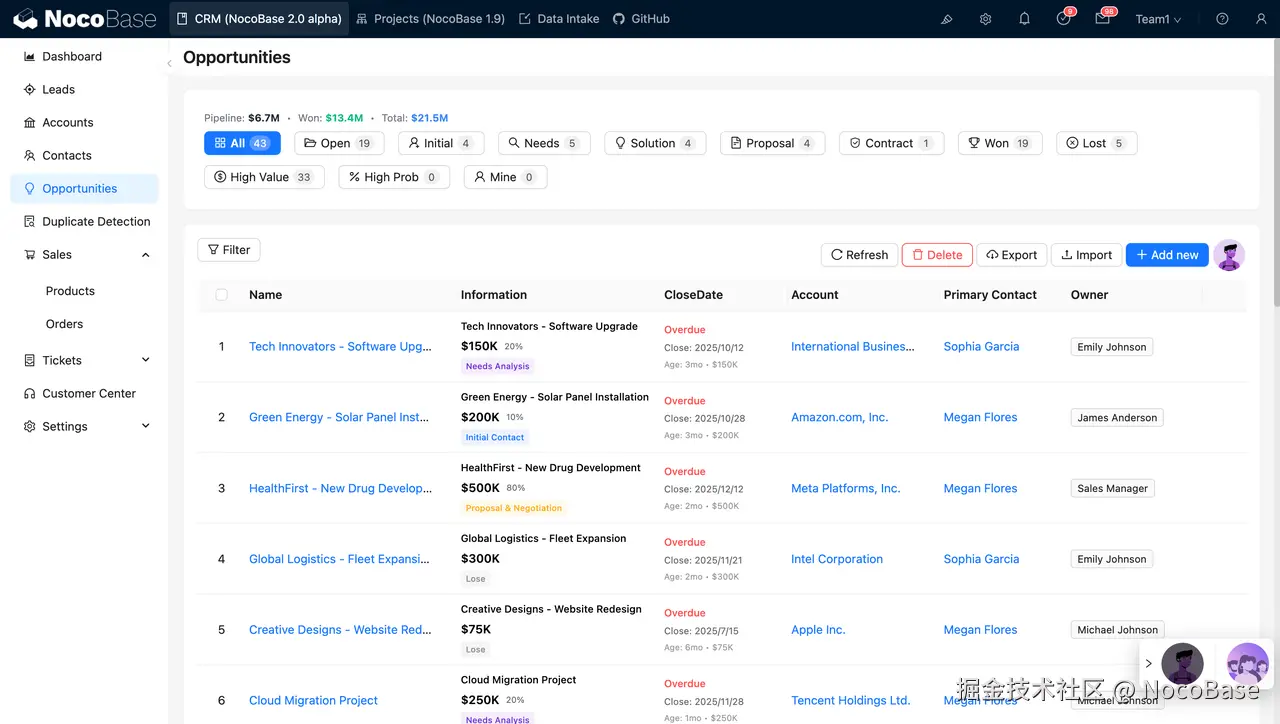Open Leads from the sidebar
This screenshot has height=724, width=1280.
click(x=84, y=90)
